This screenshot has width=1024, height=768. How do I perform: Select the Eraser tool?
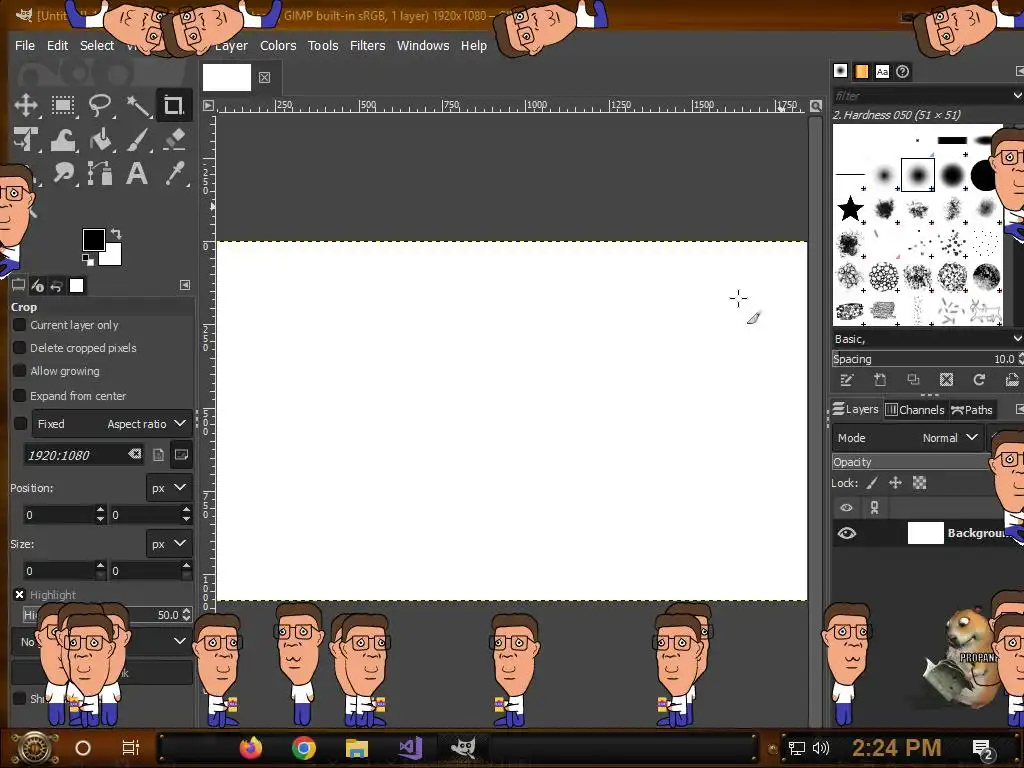[174, 140]
